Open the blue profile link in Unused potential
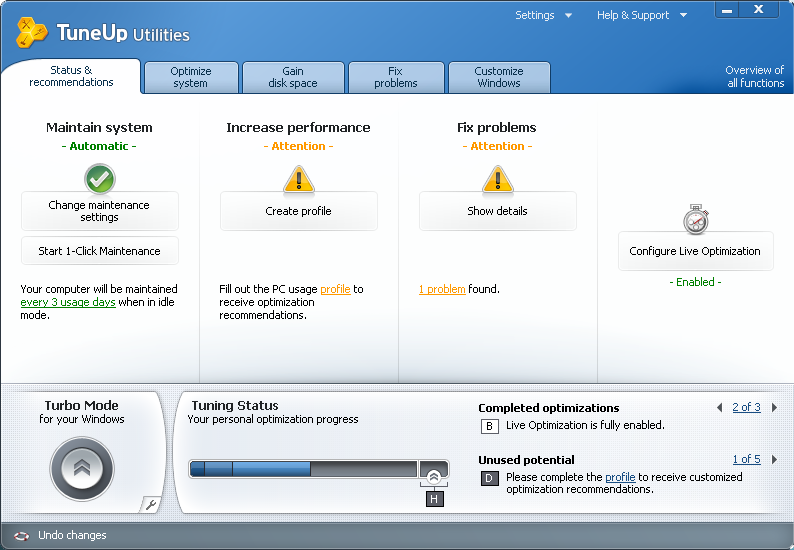The image size is (794, 550). [620, 477]
